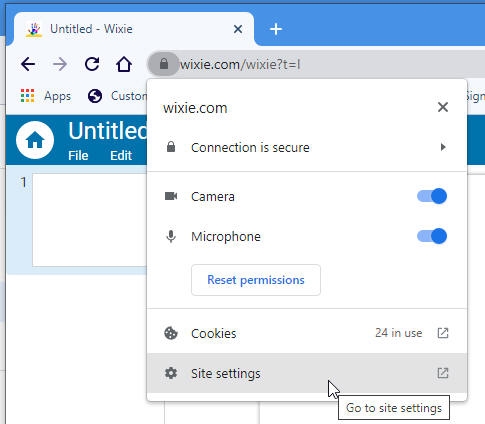The image size is (485, 424).
Task: Click the Connection is secure text
Action: click(x=250, y=147)
